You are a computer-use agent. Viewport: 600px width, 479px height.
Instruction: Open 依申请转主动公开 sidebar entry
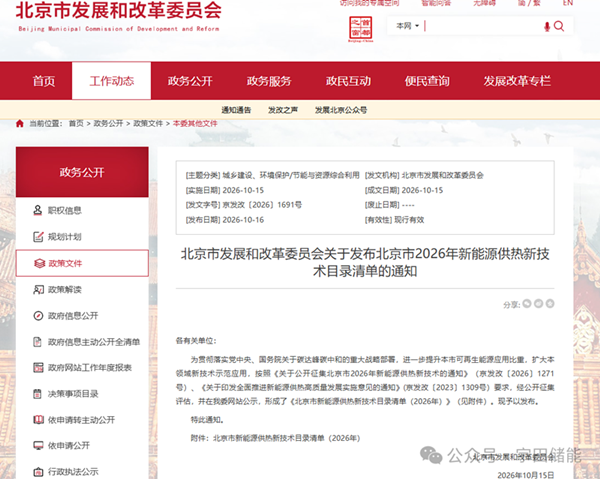click(82, 420)
